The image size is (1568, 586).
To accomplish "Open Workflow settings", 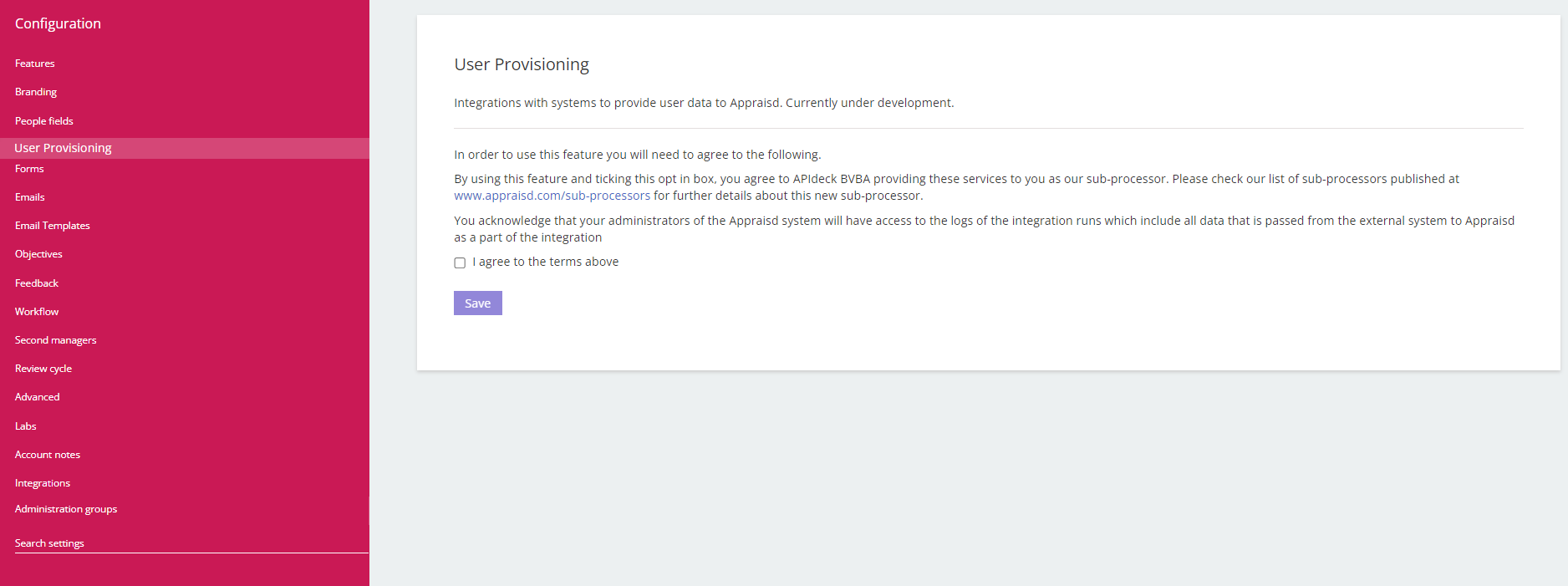I will 37,312.
